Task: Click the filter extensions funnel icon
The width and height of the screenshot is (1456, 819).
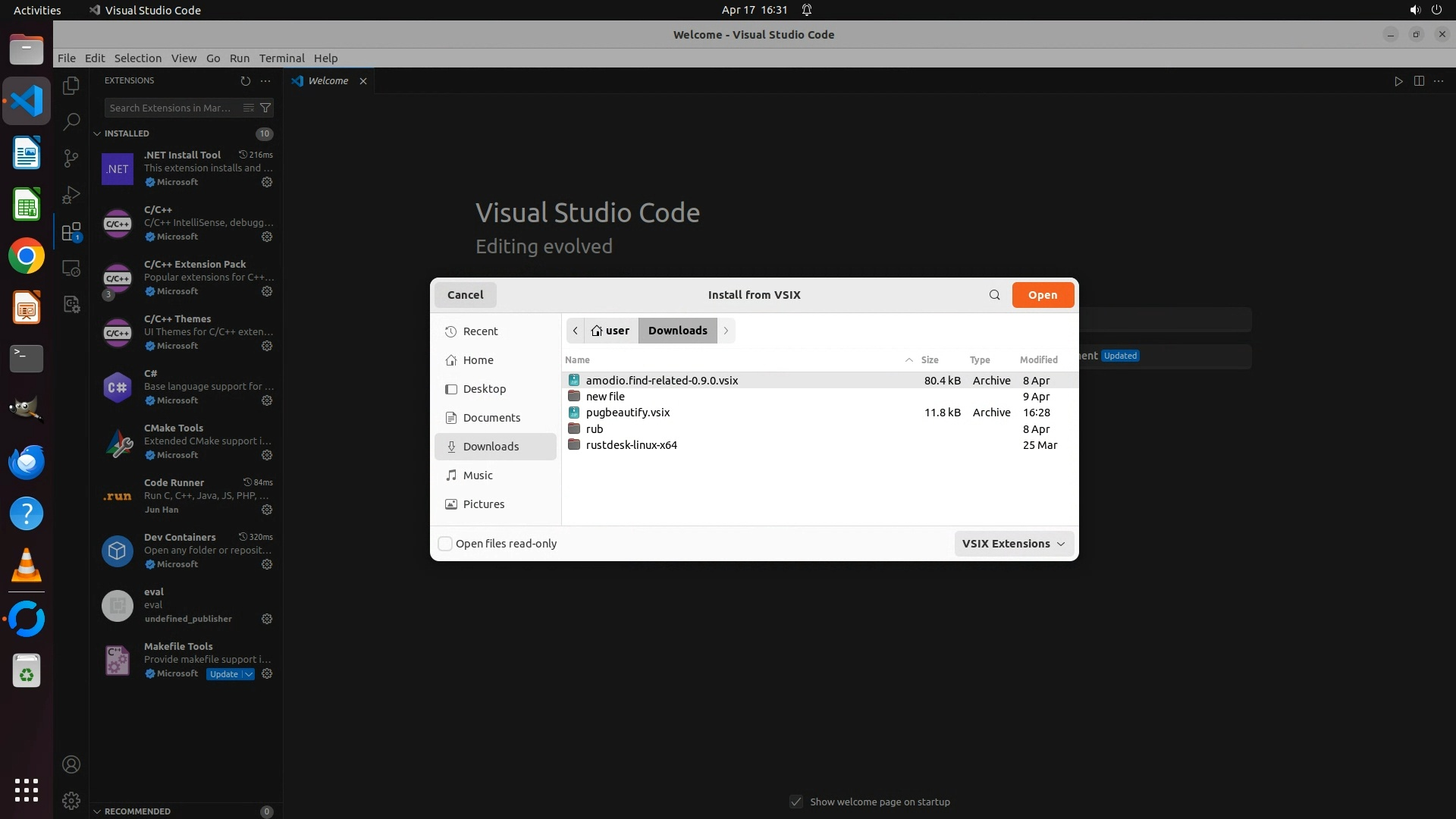Action: [265, 108]
